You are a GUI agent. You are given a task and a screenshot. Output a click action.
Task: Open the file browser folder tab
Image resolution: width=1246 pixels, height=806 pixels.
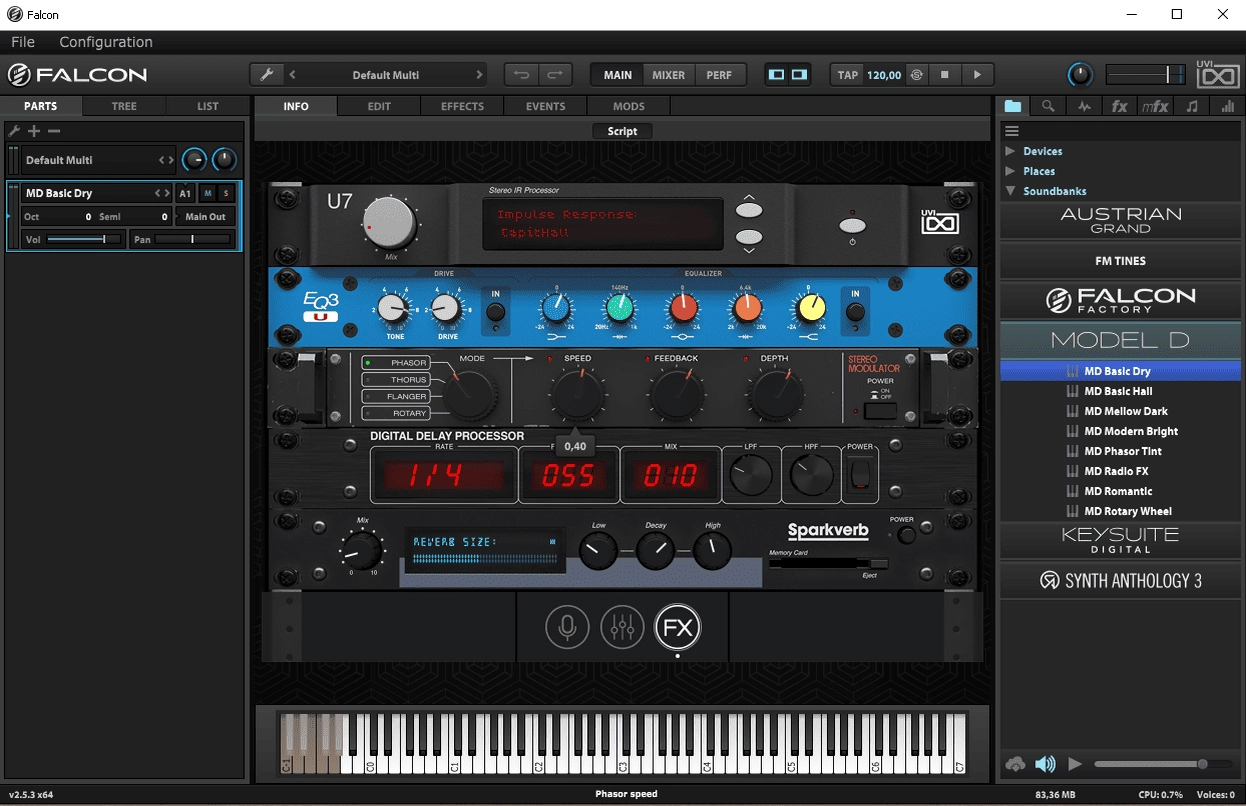click(x=1013, y=106)
